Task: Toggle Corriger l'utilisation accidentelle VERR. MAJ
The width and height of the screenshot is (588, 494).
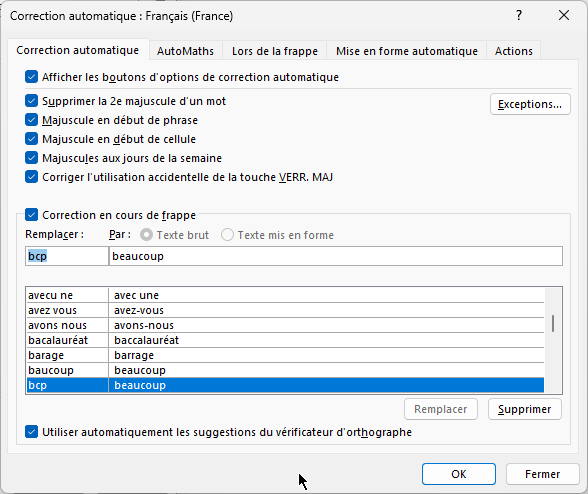Action: click(x=32, y=177)
